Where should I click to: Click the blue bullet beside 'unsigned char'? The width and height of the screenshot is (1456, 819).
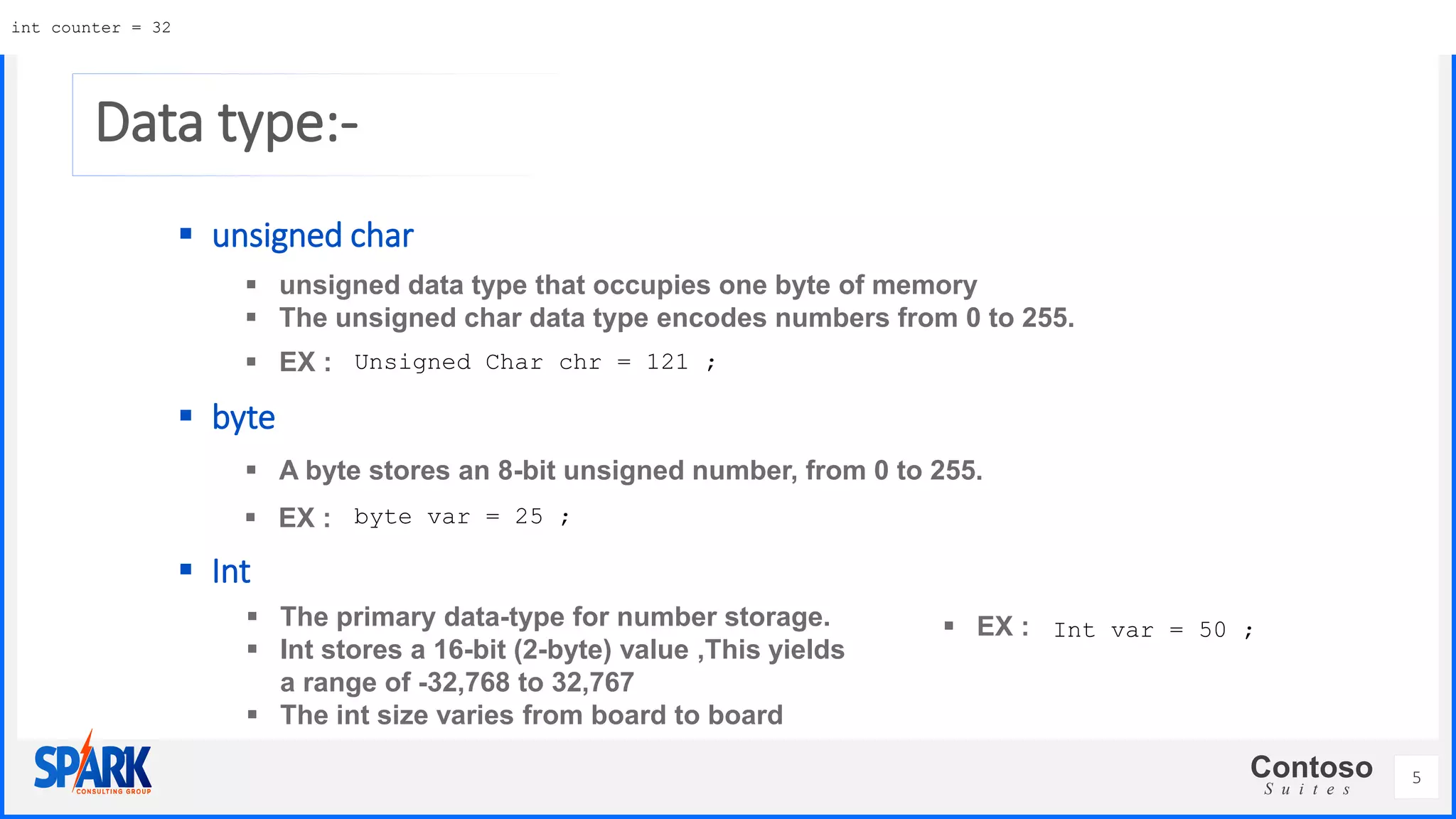(186, 233)
